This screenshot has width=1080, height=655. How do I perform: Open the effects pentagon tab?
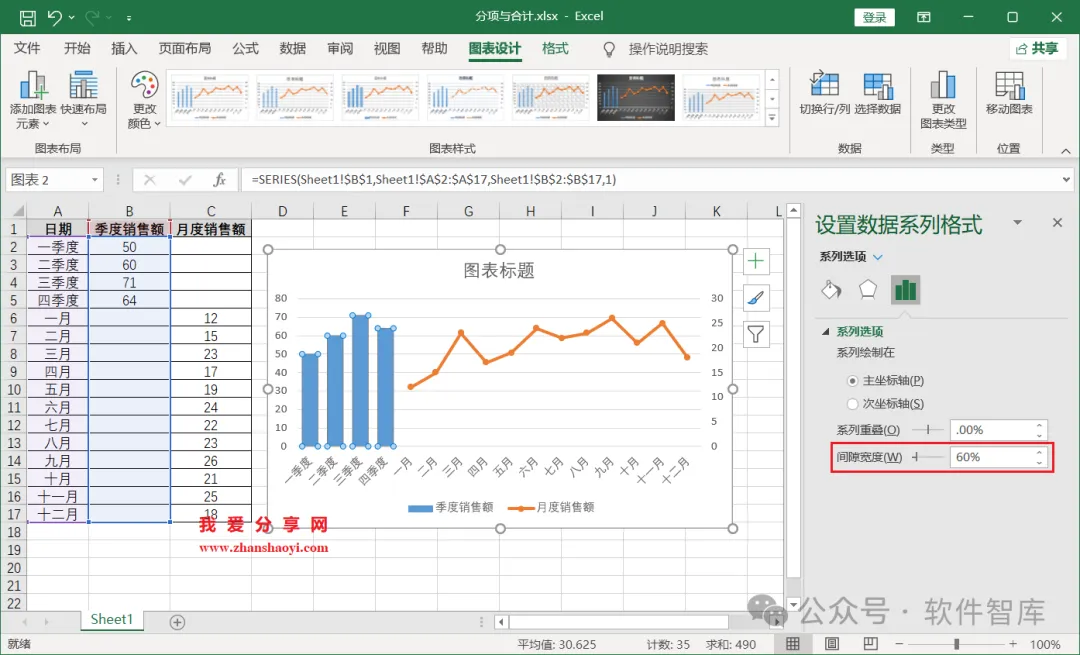click(x=868, y=290)
